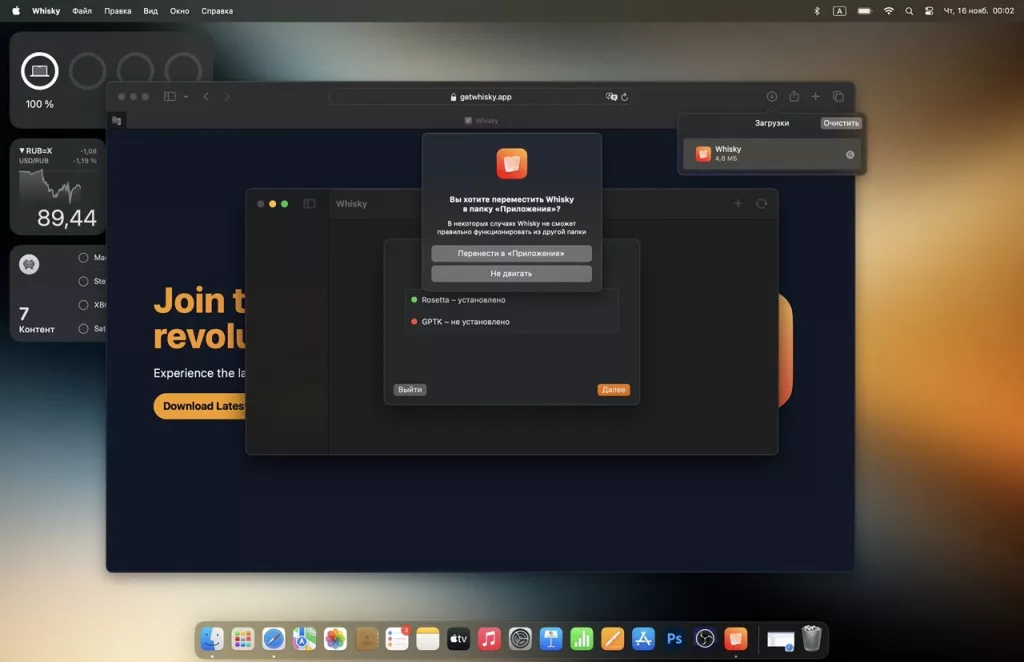
Task: Check the reminder circle beside 'Ste'
Action: 83,281
